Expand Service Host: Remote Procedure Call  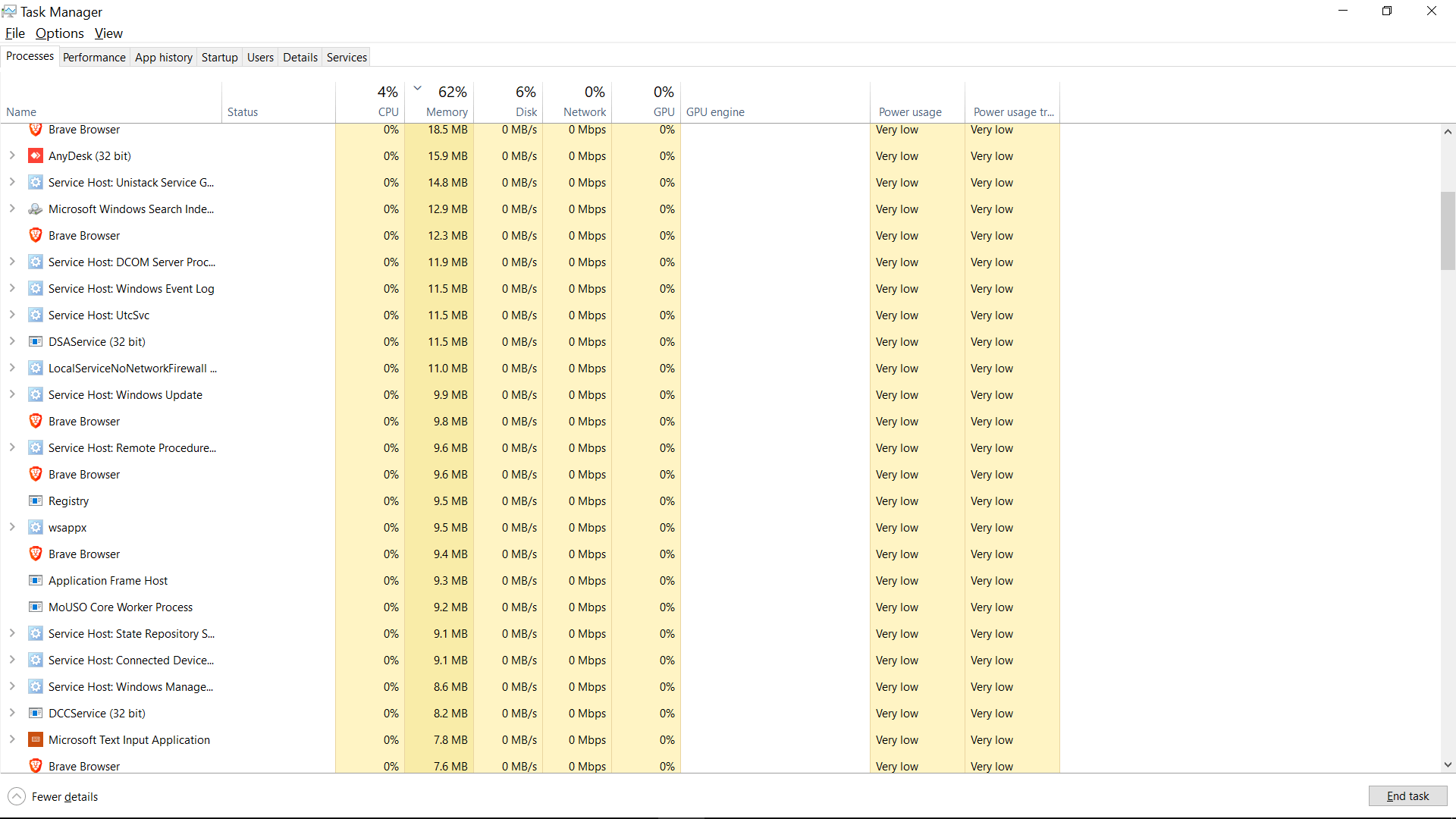click(12, 447)
